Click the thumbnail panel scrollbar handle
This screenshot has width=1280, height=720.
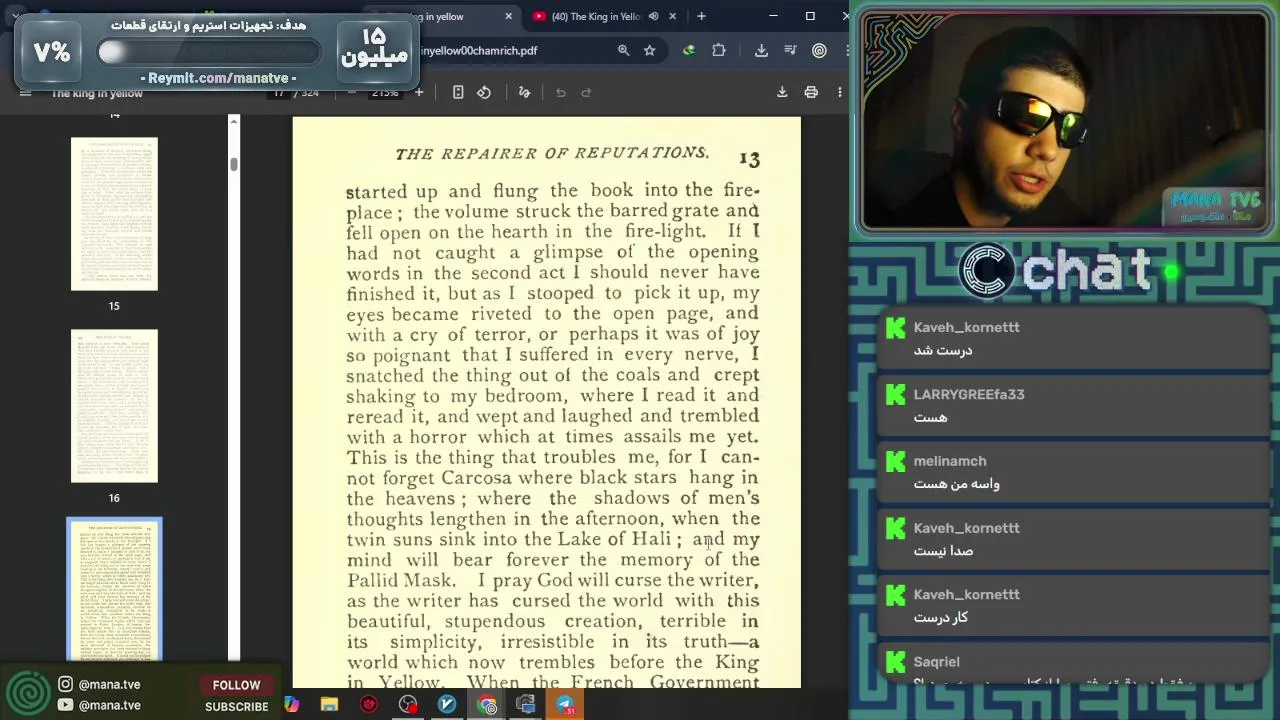234,164
